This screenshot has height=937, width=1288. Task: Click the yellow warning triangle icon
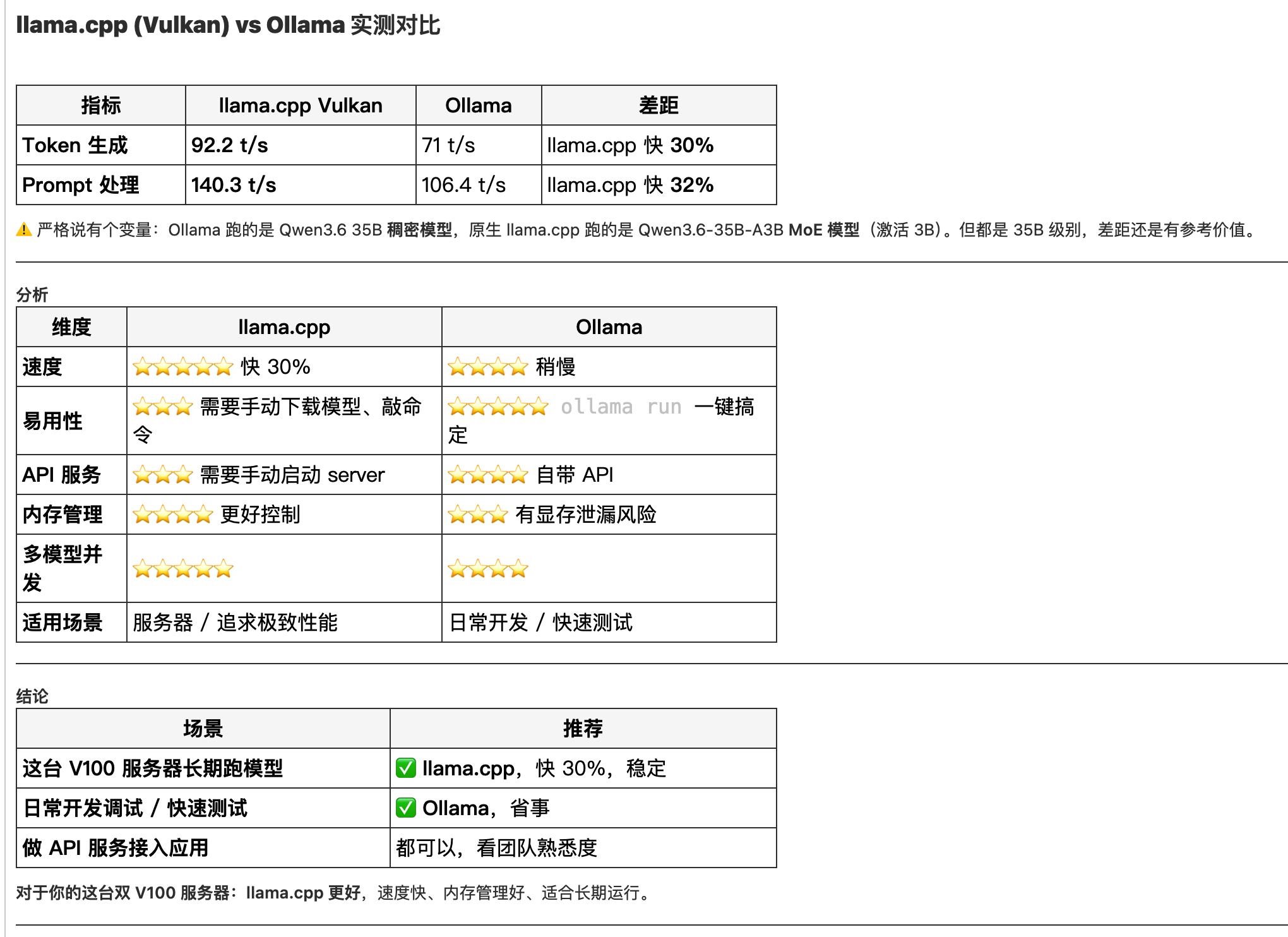(x=24, y=230)
